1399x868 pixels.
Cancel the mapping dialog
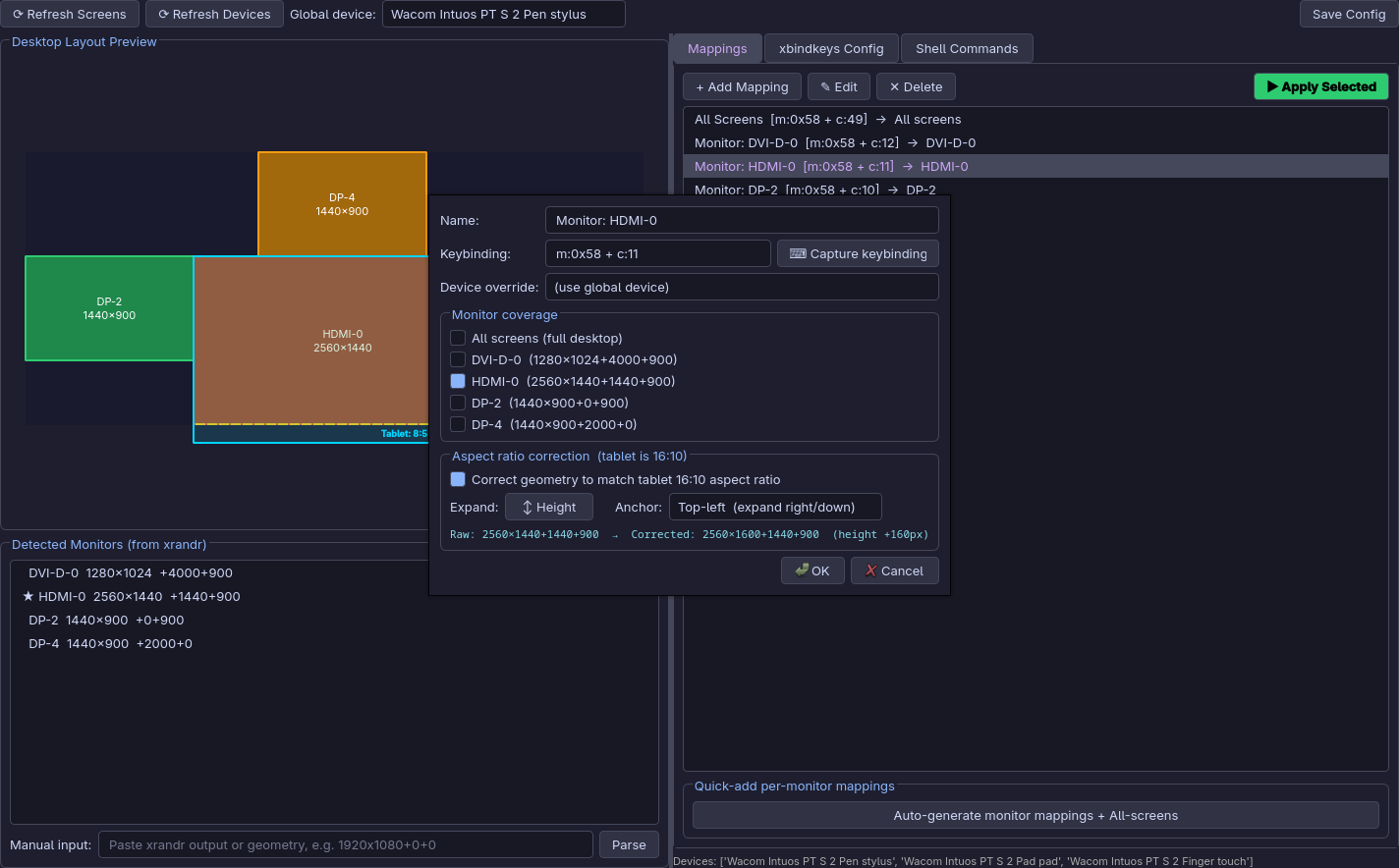tap(894, 571)
